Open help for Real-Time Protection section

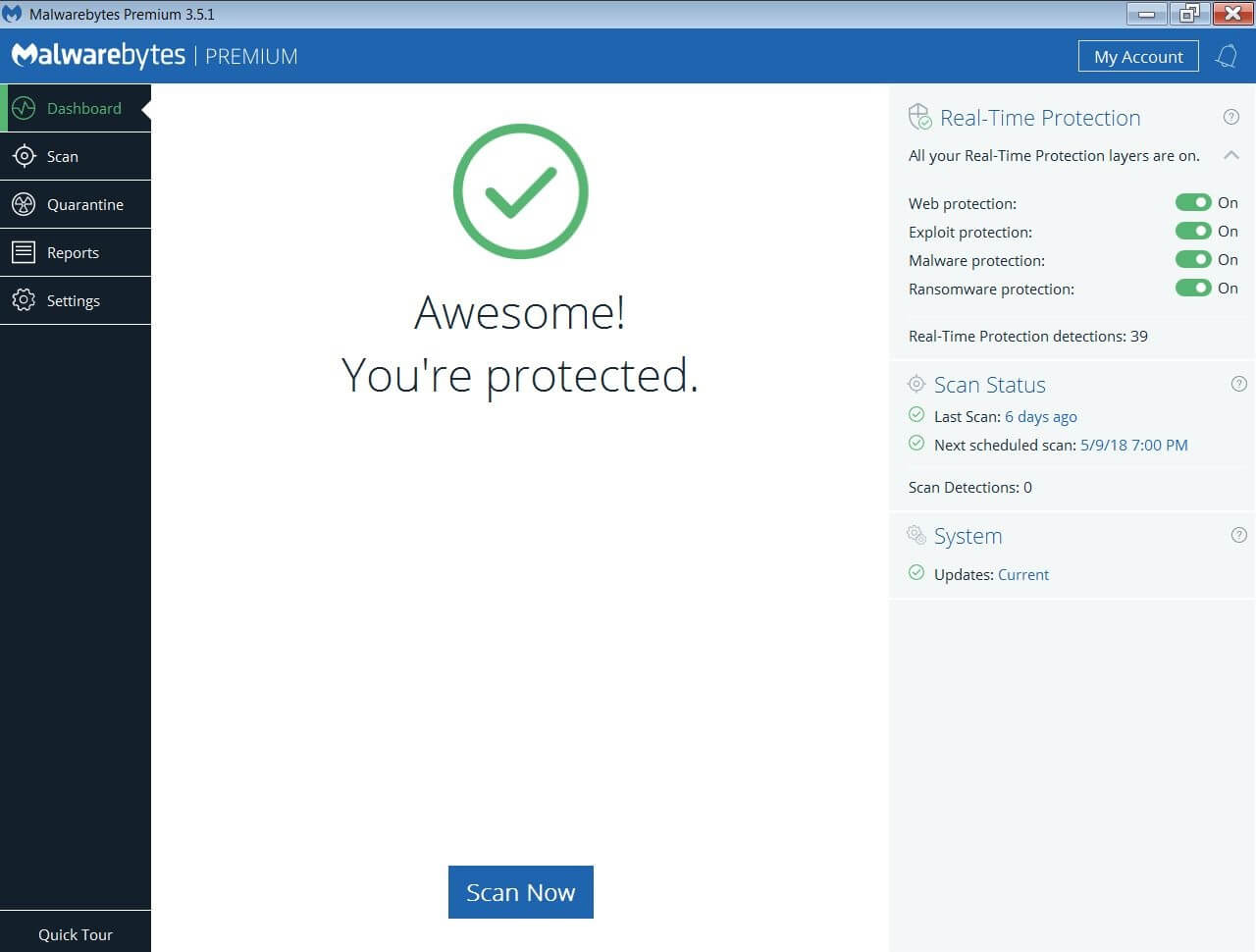[1231, 117]
